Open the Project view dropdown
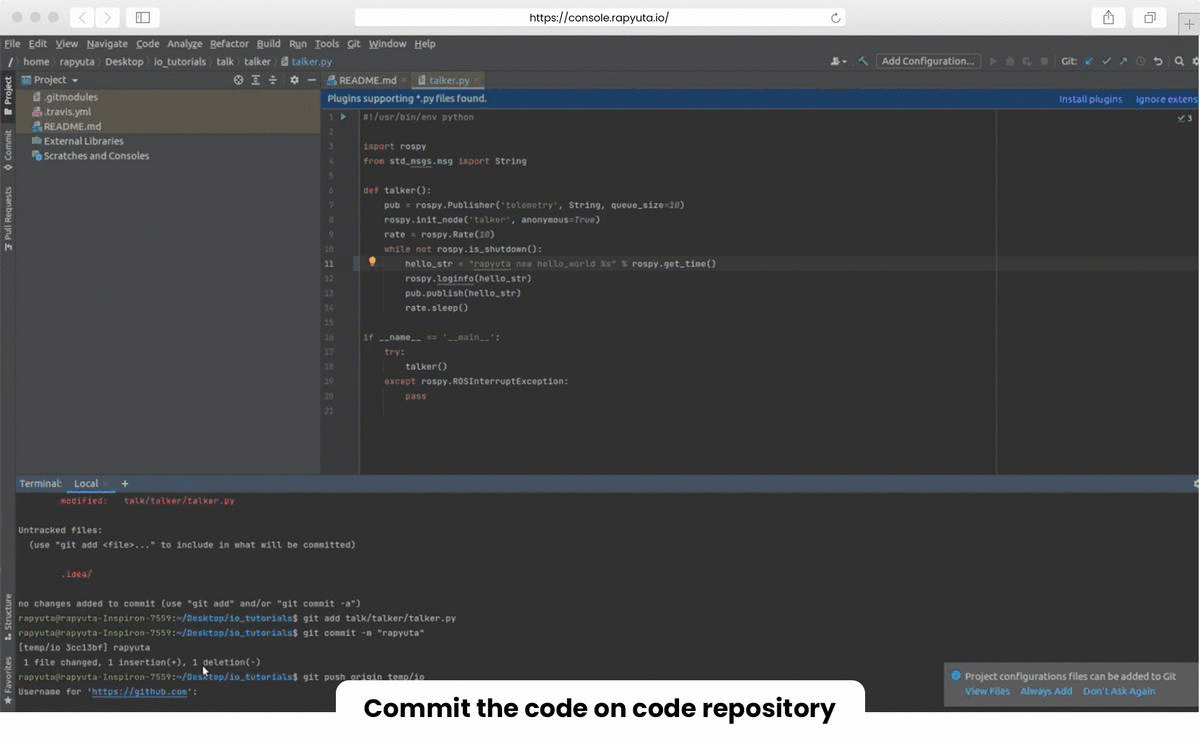Viewport: 1200px width, 739px height. (x=55, y=80)
